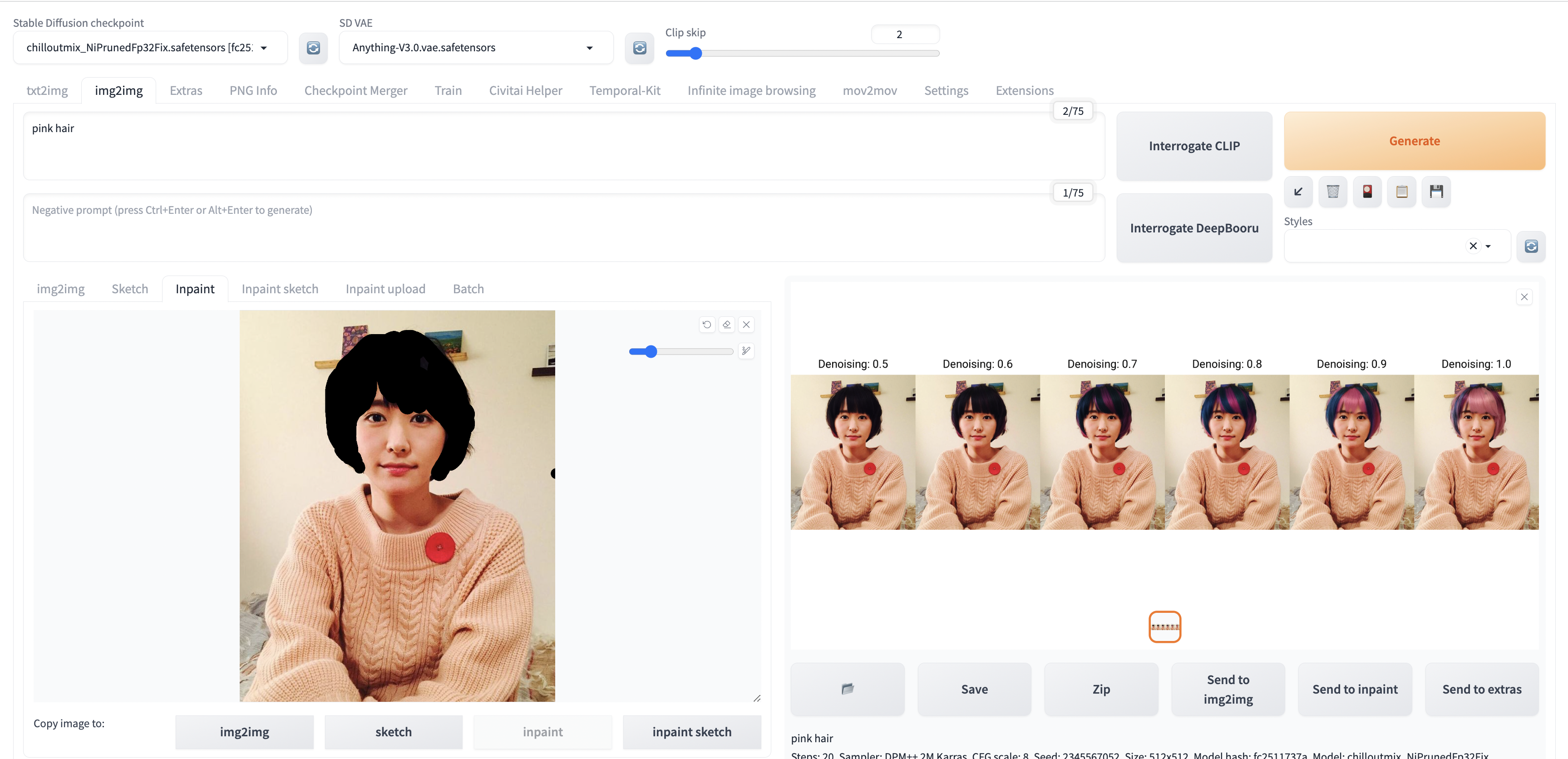Open the Civitai Helper tab
The height and width of the screenshot is (759, 1568).
[525, 90]
